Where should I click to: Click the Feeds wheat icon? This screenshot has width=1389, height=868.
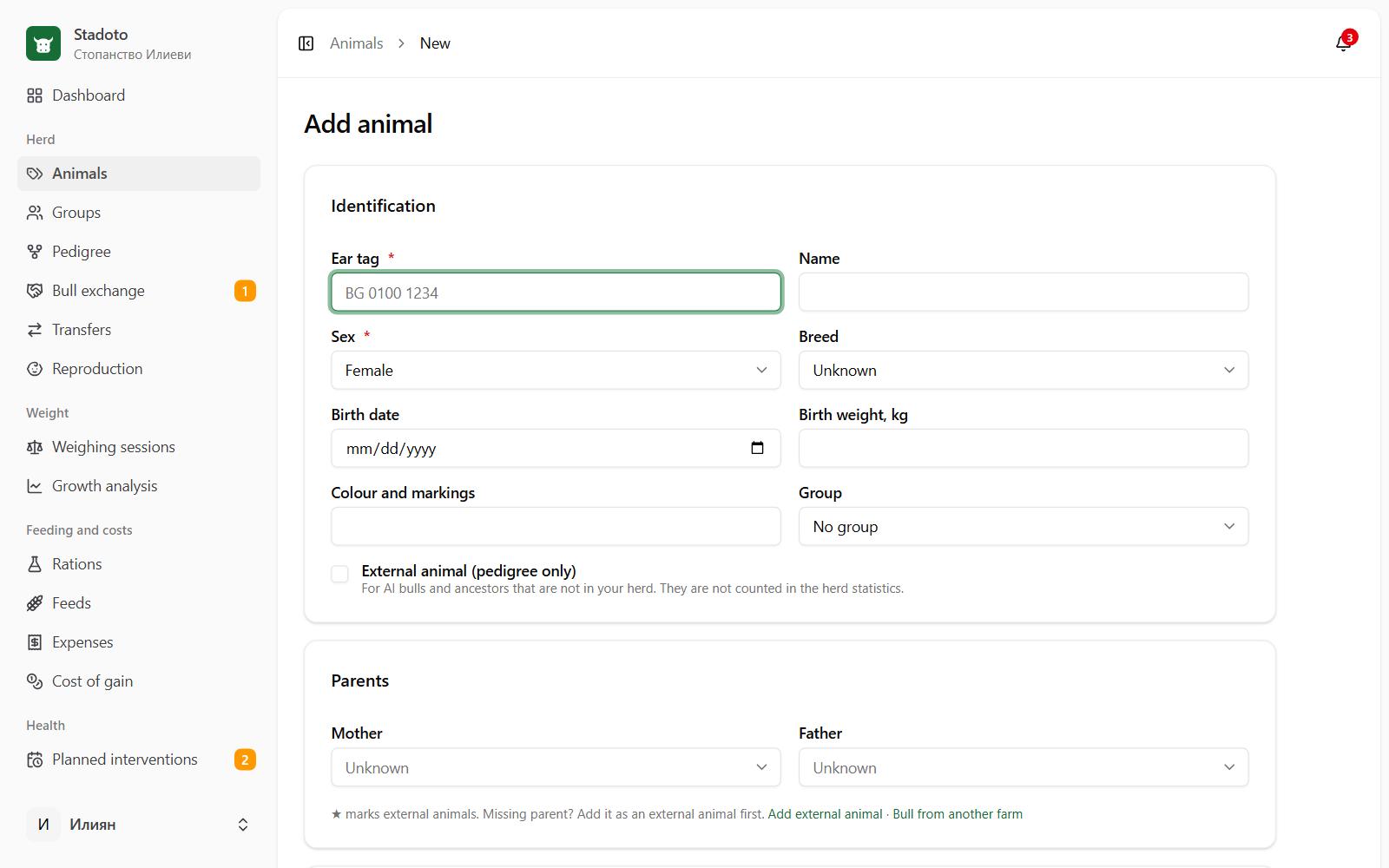pyautogui.click(x=35, y=603)
